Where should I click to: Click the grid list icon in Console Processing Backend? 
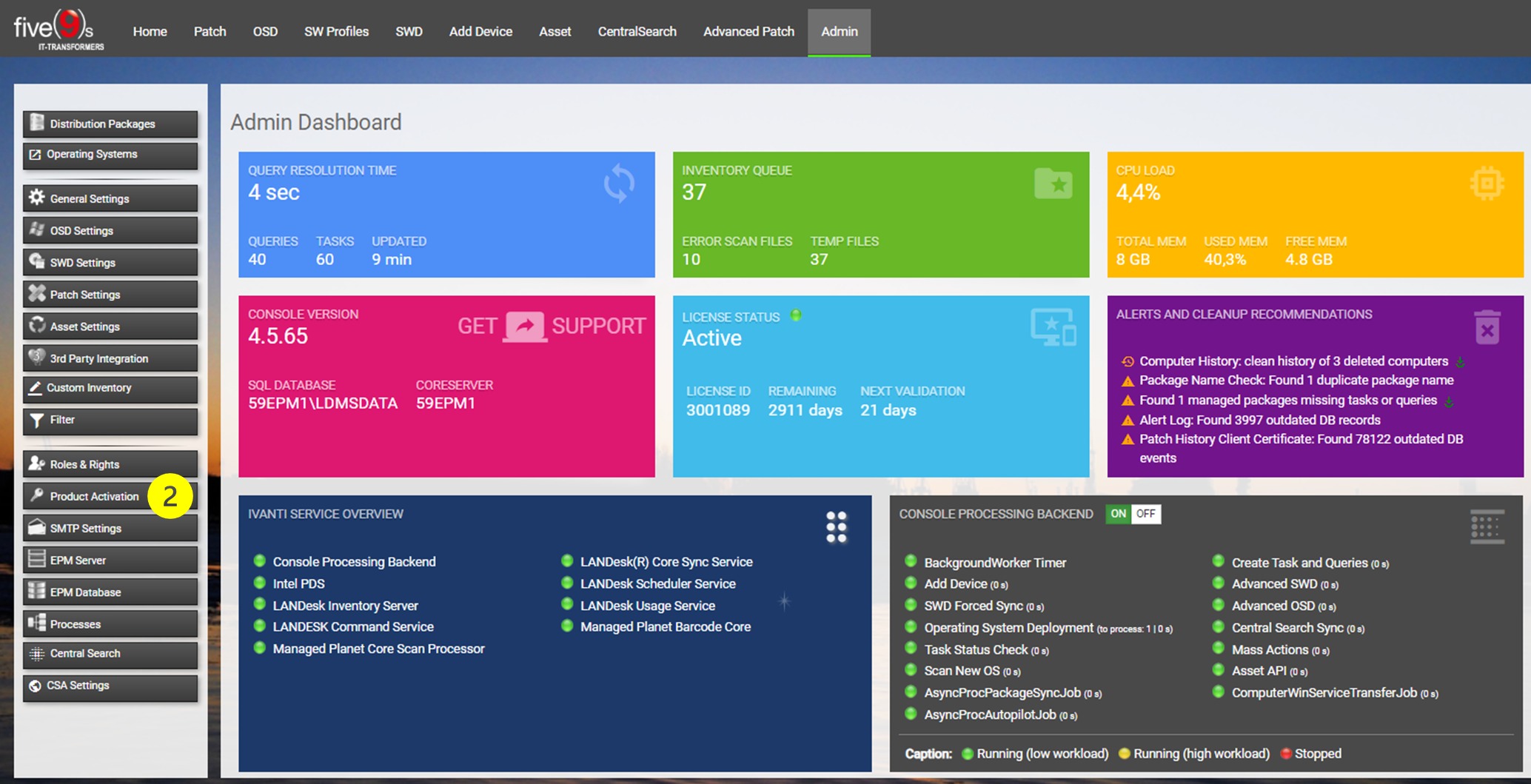click(x=1487, y=526)
